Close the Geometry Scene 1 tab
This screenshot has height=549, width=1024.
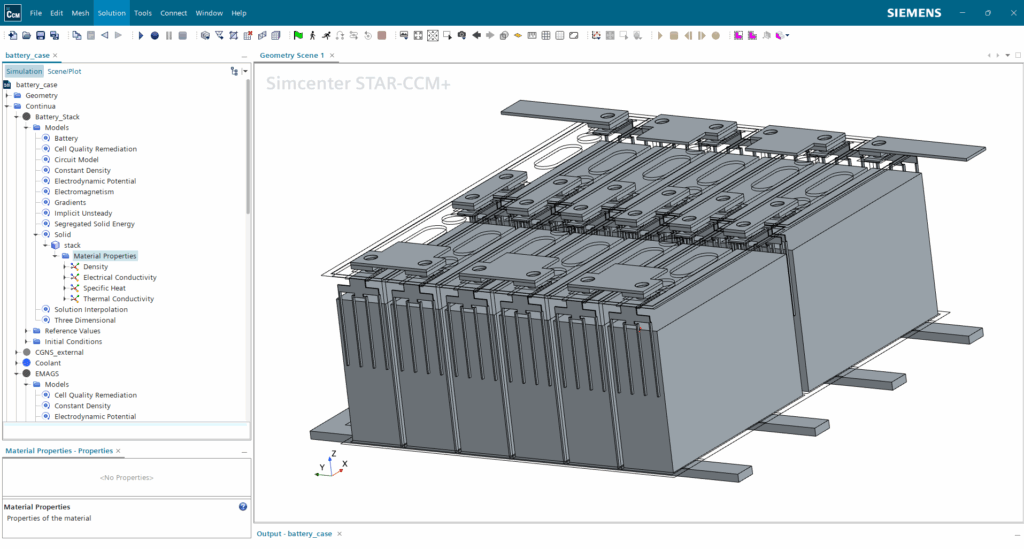point(331,55)
